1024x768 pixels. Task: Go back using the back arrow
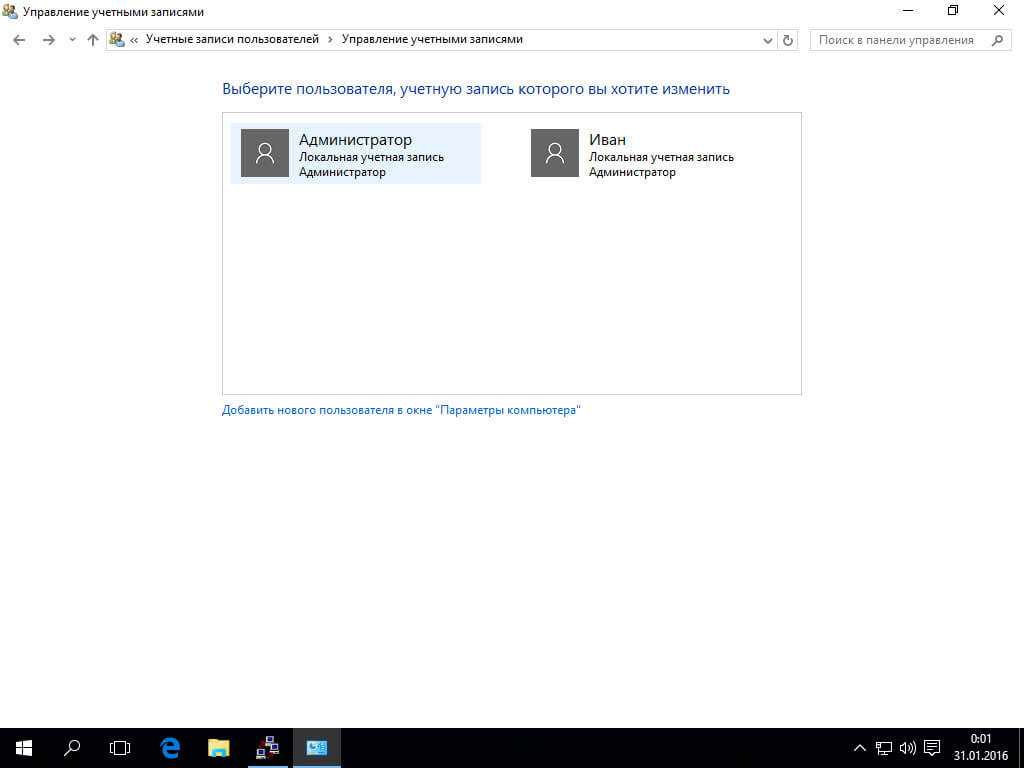click(19, 40)
